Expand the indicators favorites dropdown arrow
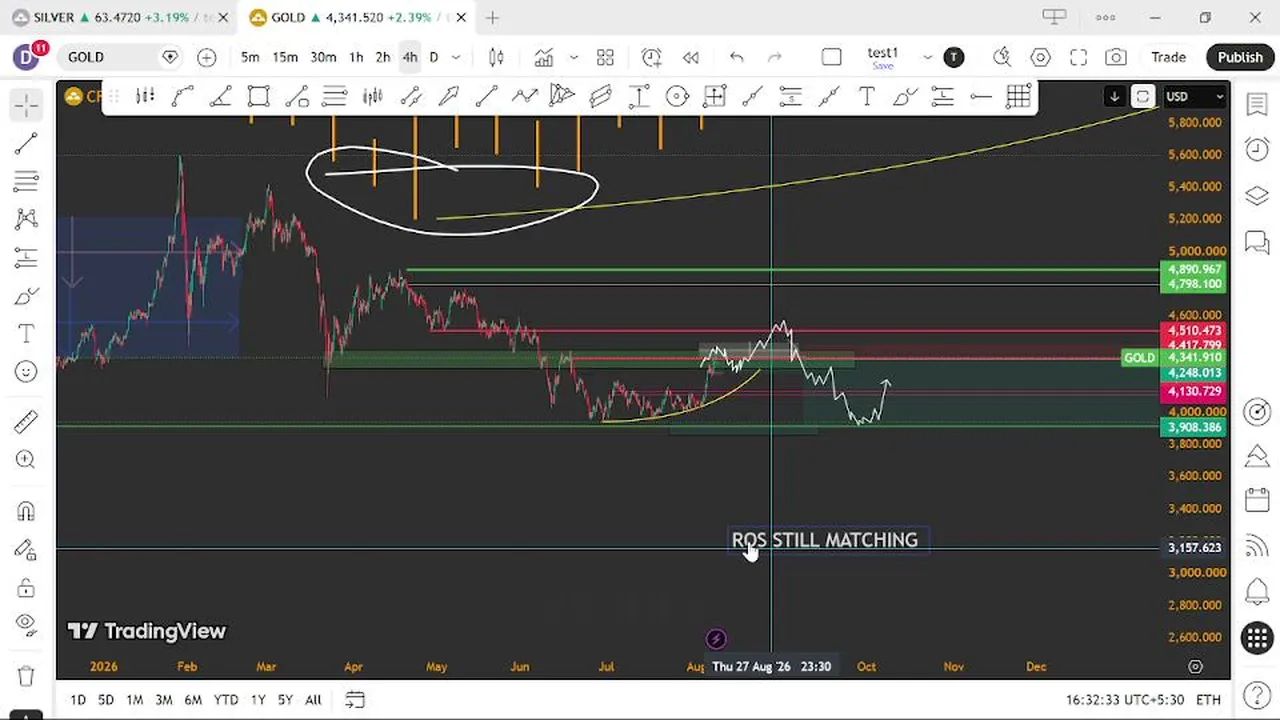The height and width of the screenshot is (720, 1280). click(574, 57)
